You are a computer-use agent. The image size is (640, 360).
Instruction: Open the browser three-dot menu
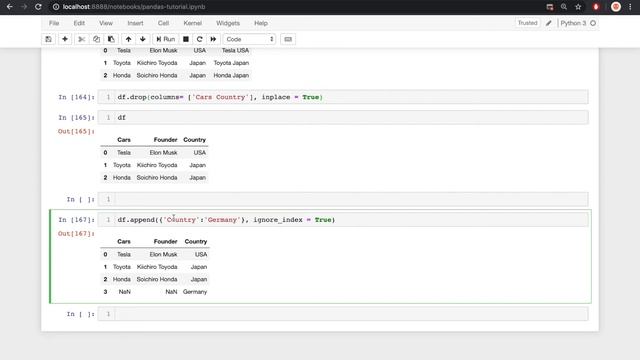[630, 7]
